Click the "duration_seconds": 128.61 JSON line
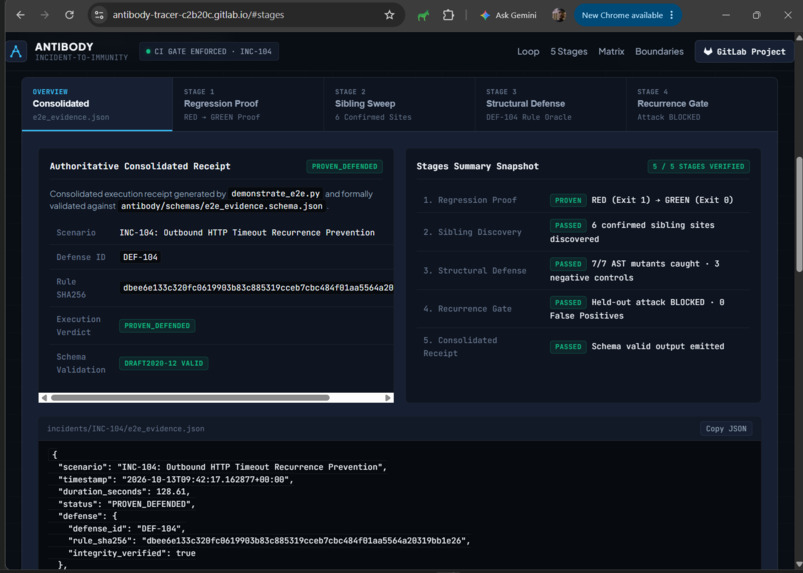The height and width of the screenshot is (573, 803). (124, 492)
